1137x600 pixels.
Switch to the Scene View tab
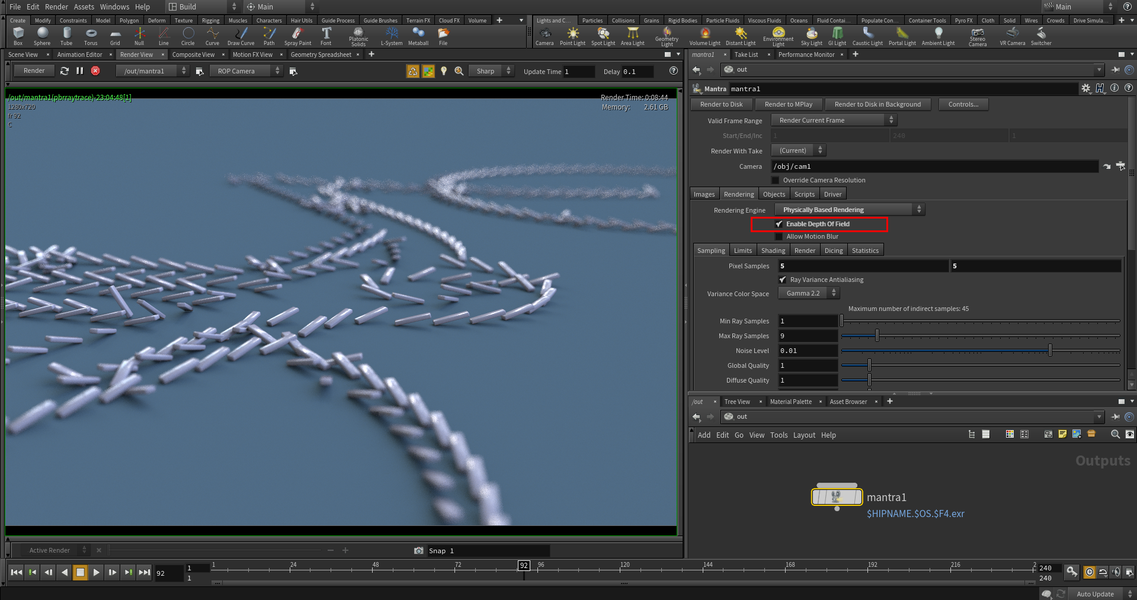tap(23, 54)
